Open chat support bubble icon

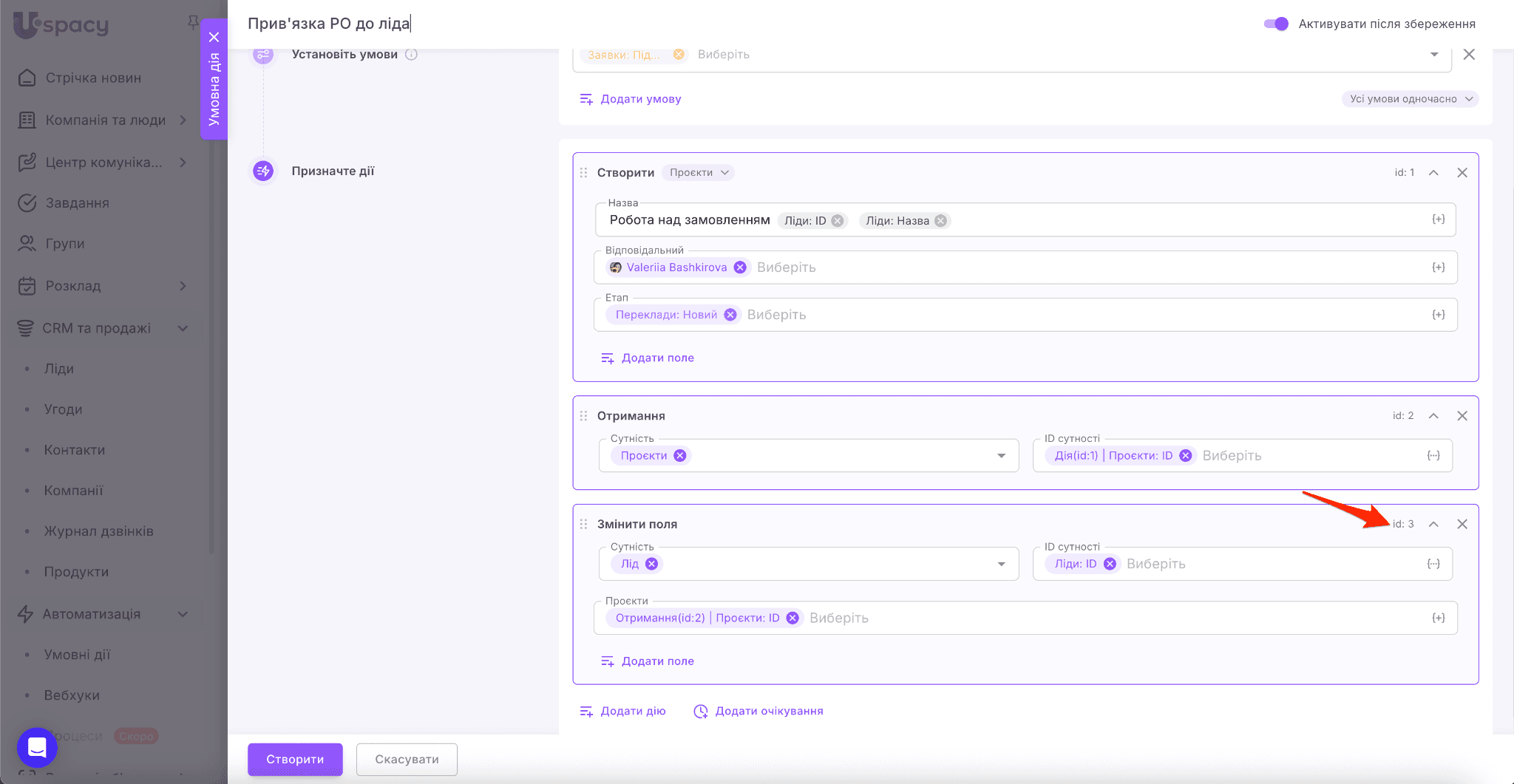click(x=37, y=747)
